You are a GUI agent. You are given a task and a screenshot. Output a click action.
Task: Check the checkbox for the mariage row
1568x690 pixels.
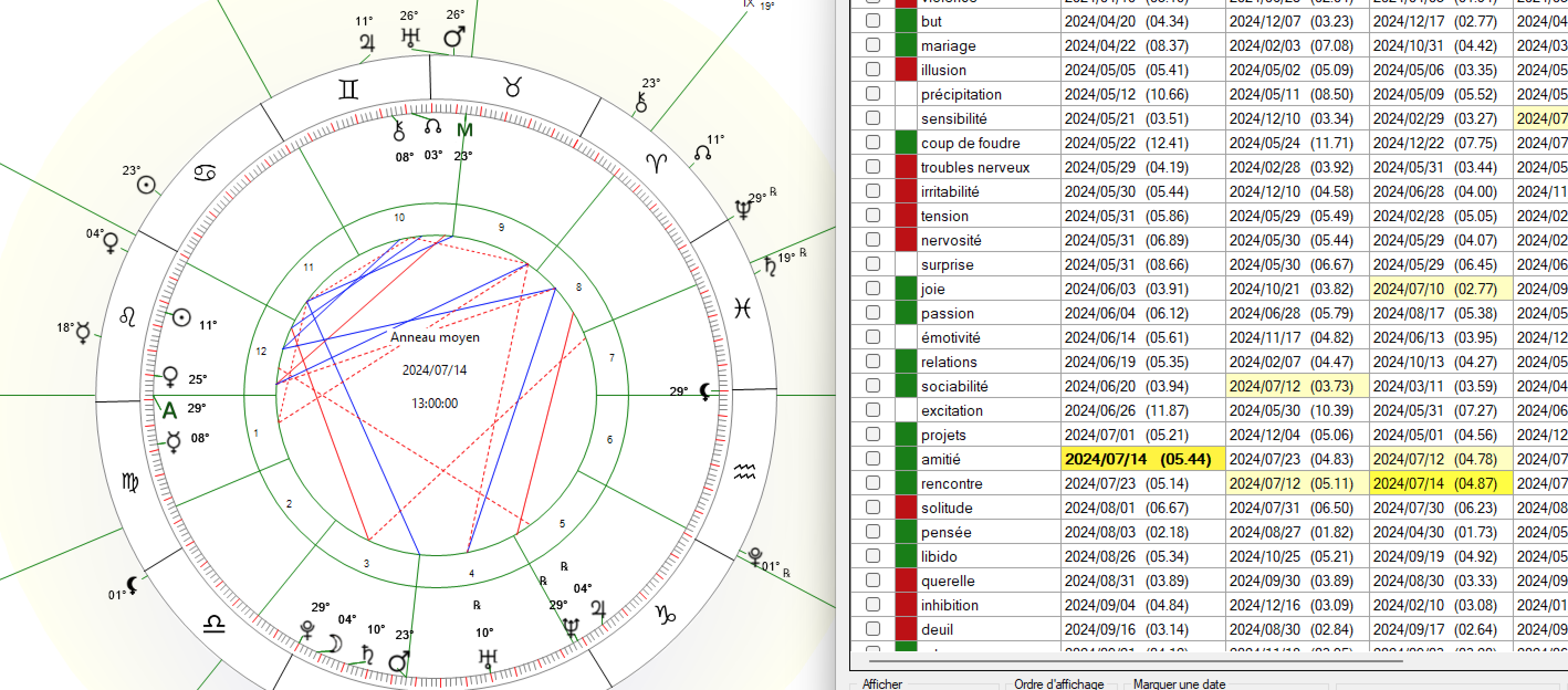click(872, 46)
